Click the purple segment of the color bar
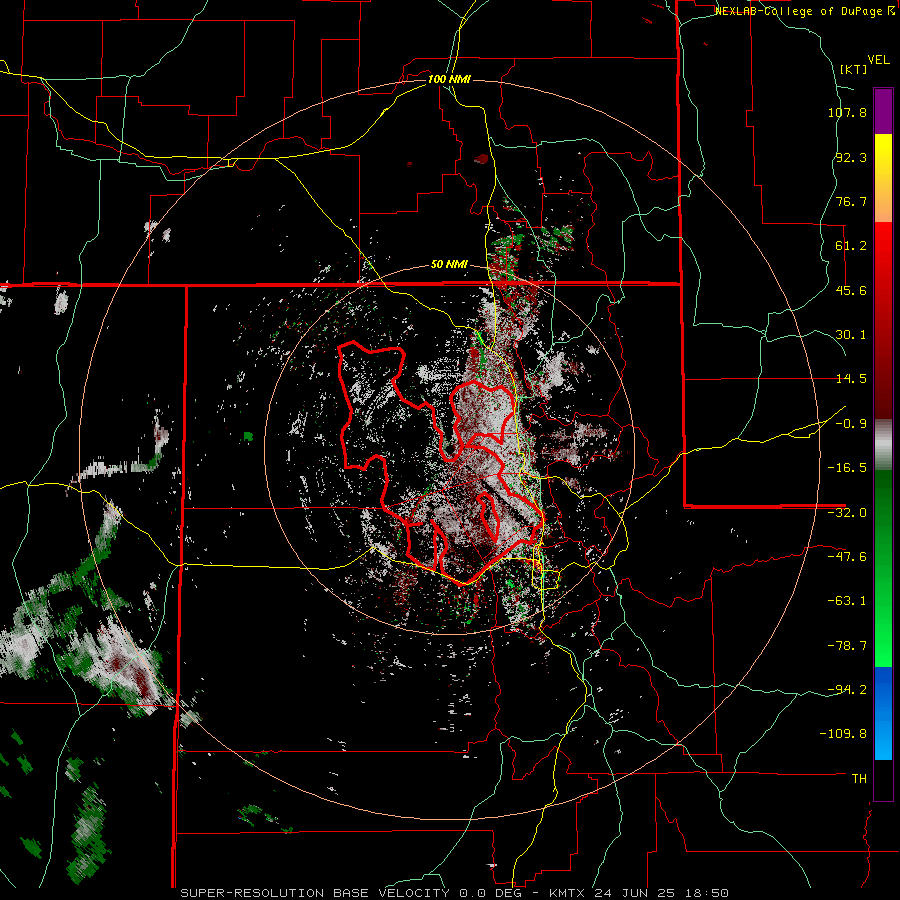 click(x=883, y=112)
